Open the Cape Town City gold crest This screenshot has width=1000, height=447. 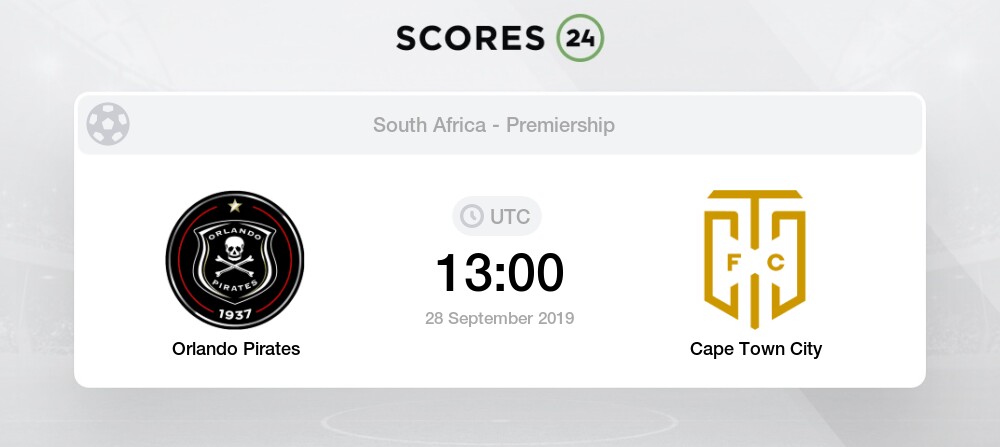pyautogui.click(x=755, y=259)
